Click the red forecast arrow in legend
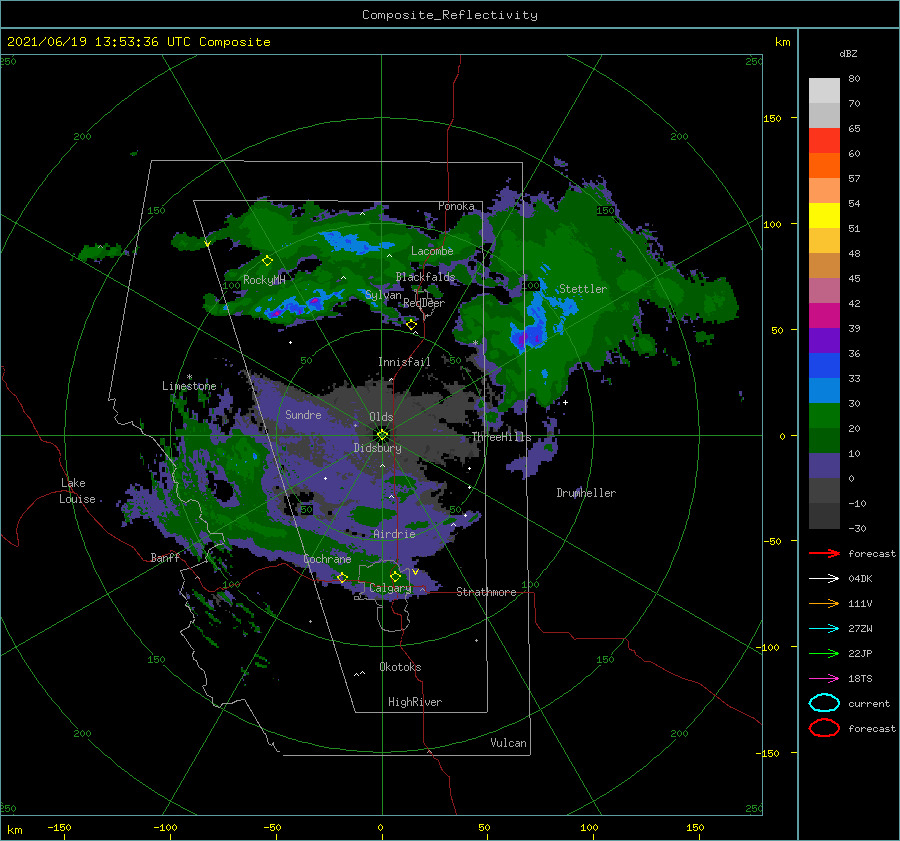 click(x=824, y=553)
